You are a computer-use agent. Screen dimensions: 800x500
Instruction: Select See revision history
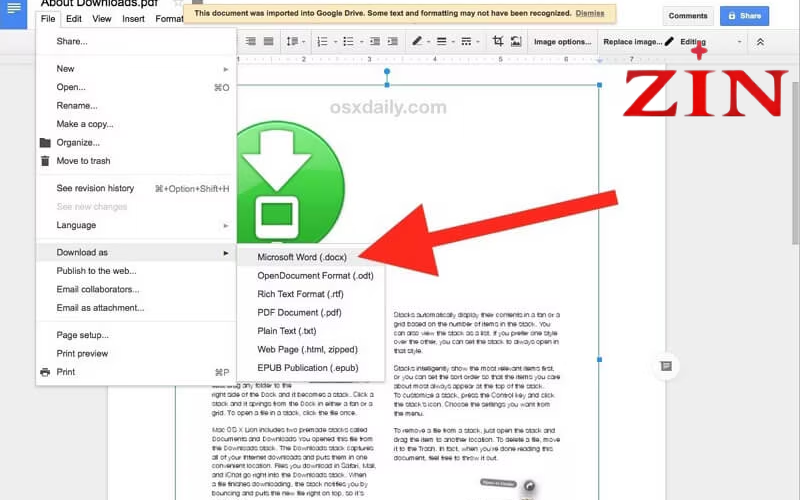pyautogui.click(x=136, y=188)
